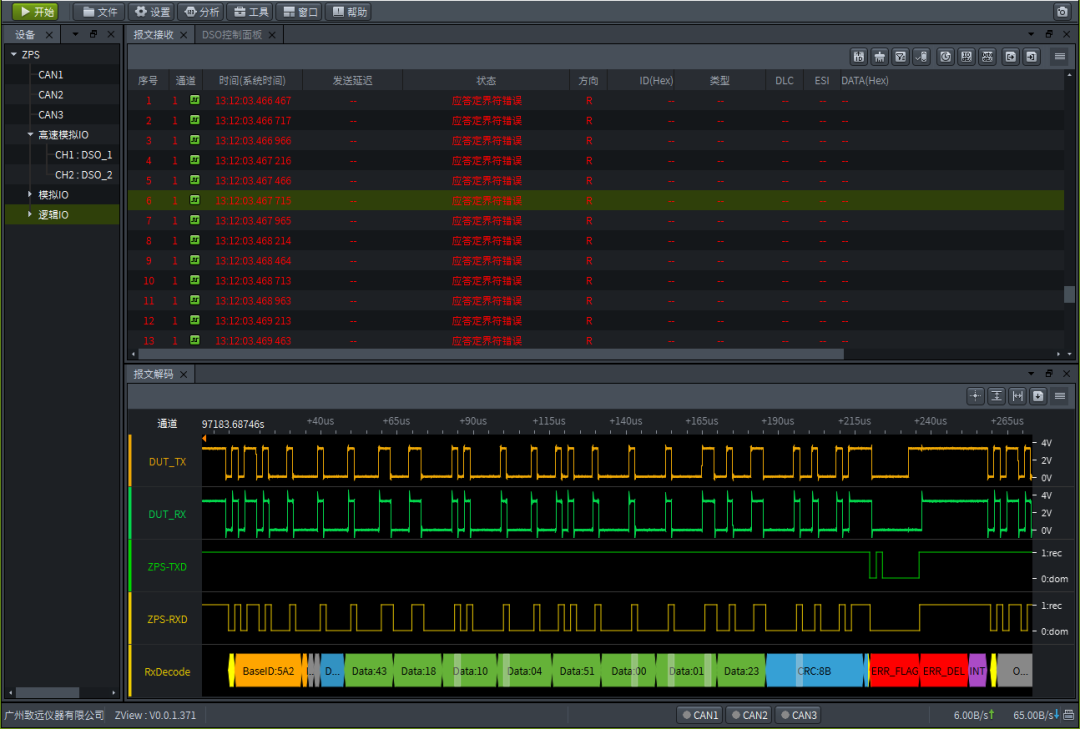Toggle the CAN3 status indicator

tap(798, 715)
